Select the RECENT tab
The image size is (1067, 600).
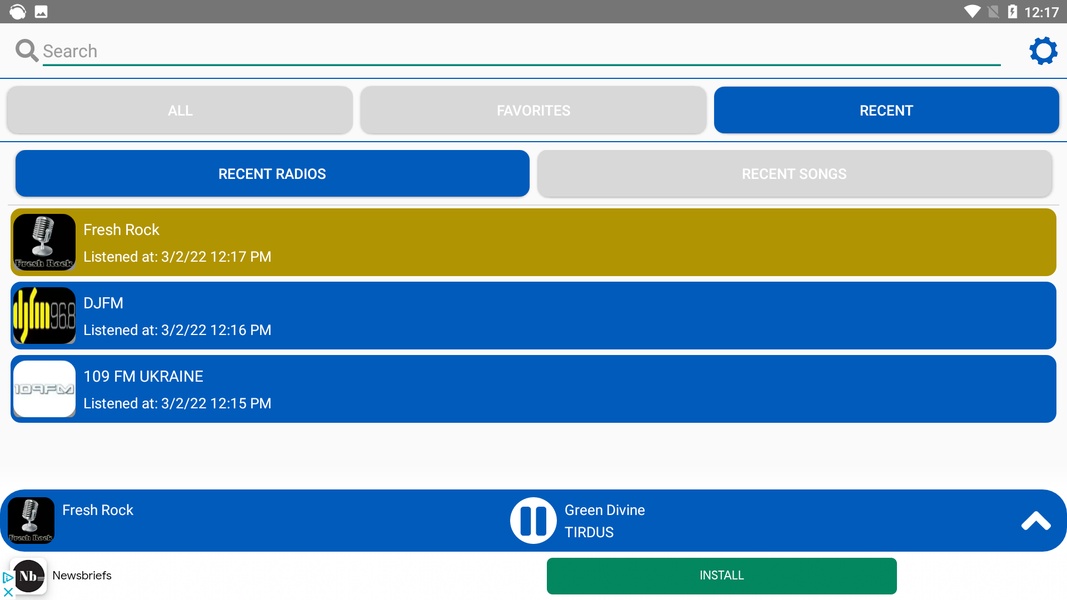click(886, 110)
